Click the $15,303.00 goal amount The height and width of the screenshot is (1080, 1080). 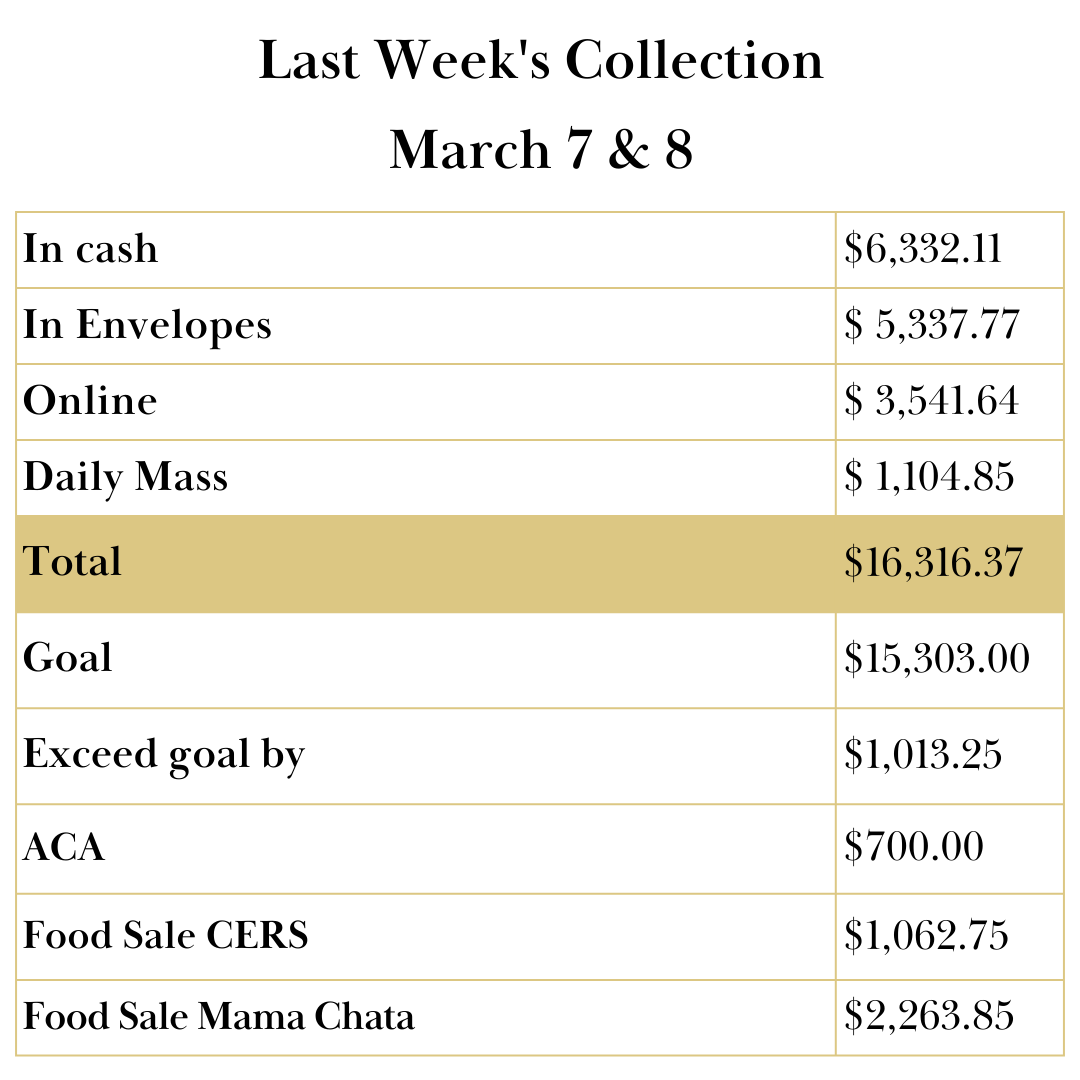tap(937, 658)
